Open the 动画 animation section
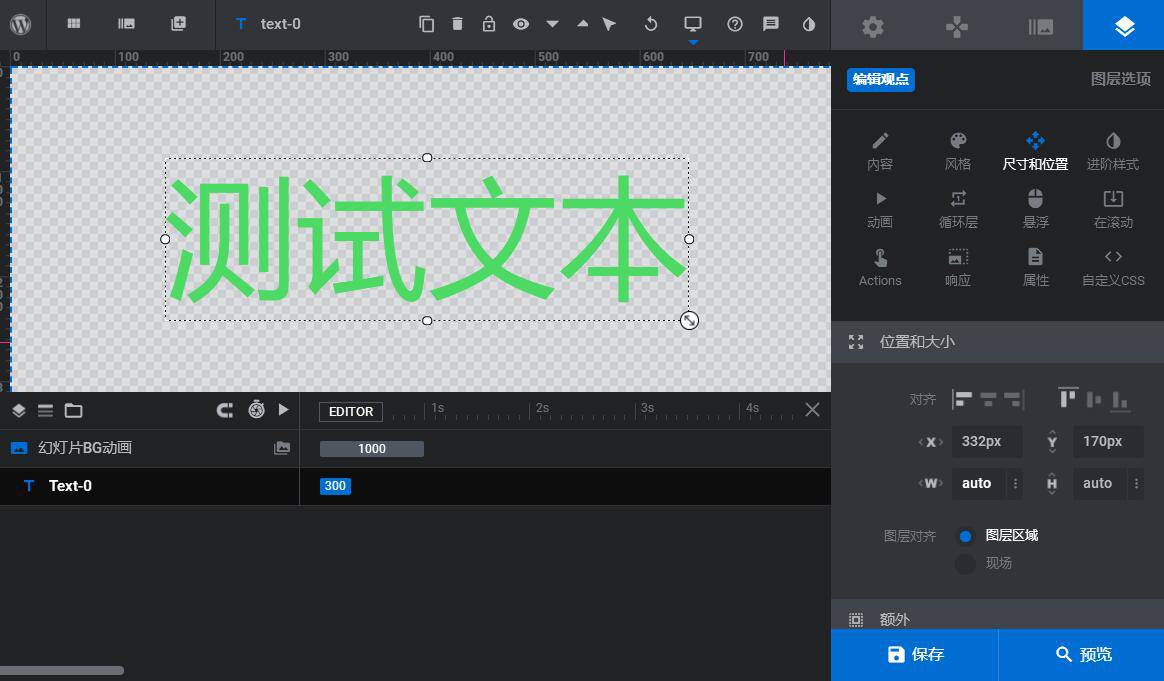Image resolution: width=1164 pixels, height=681 pixels. click(880, 209)
